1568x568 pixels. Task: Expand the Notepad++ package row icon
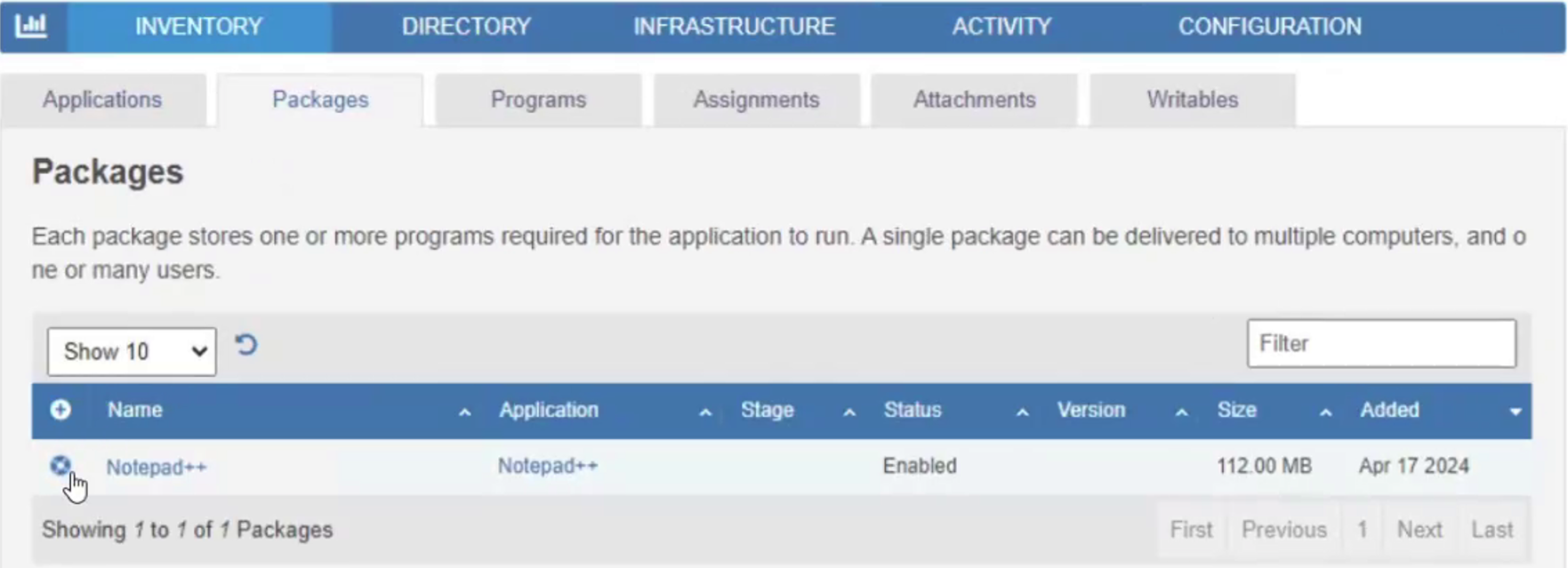60,466
